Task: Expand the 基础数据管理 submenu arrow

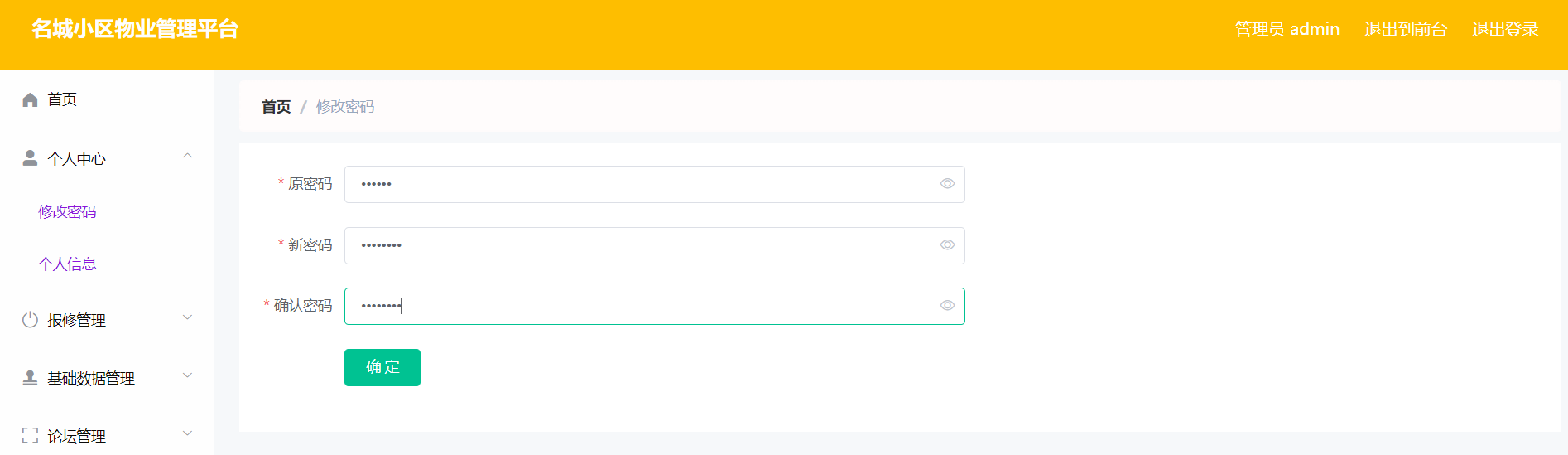Action: (187, 375)
